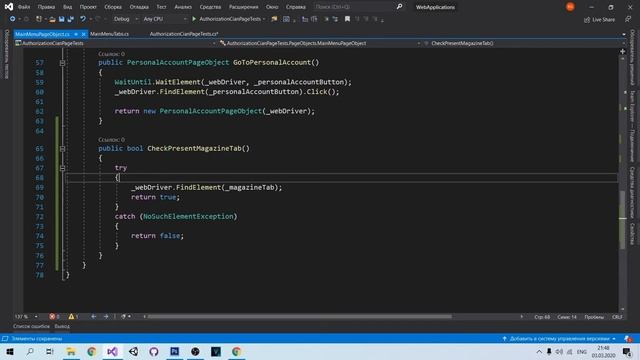The image size is (640, 360).
Task: Collapse the try block outline
Action: pos(62,168)
